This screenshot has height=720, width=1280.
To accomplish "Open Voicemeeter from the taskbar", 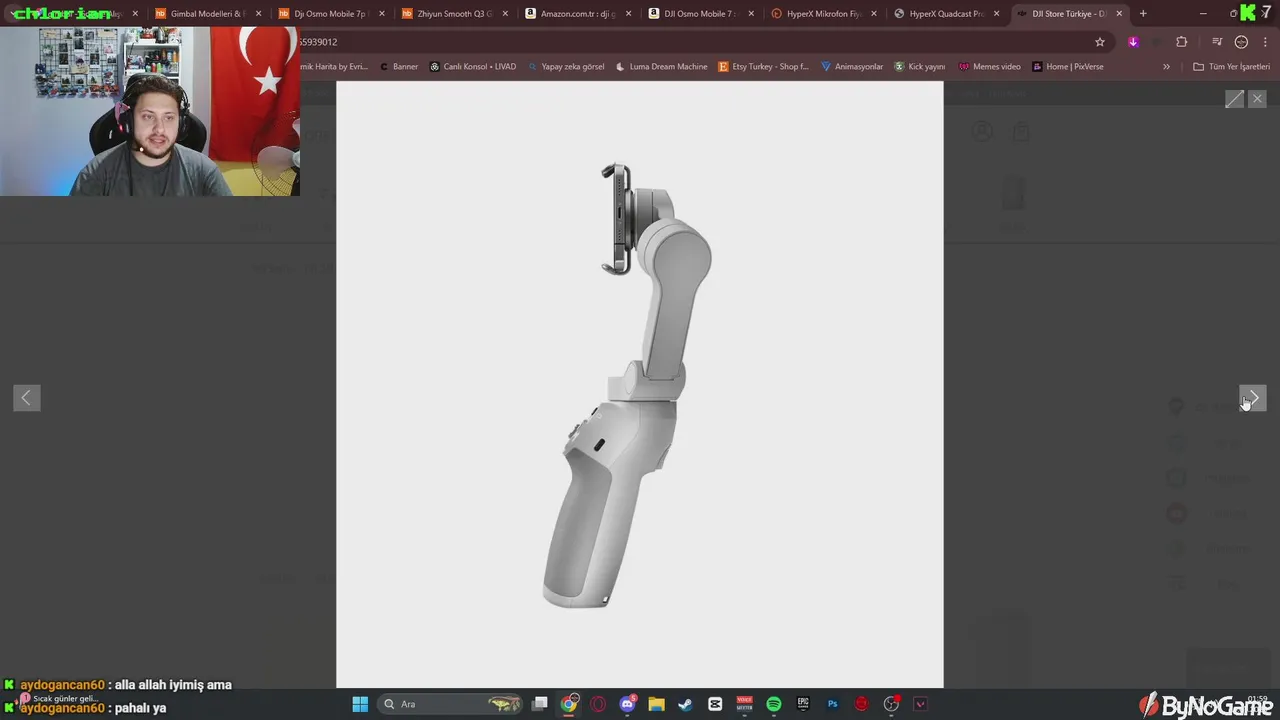I will click(x=744, y=704).
